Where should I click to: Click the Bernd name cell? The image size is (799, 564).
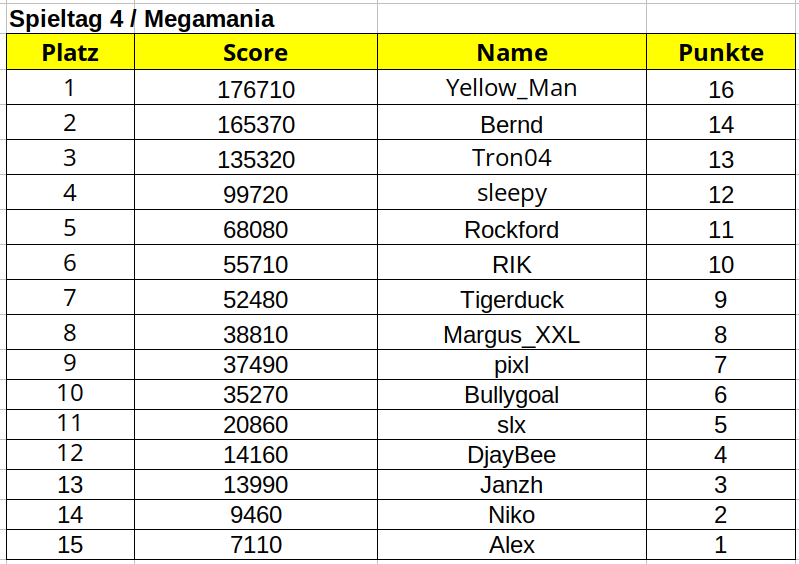512,125
